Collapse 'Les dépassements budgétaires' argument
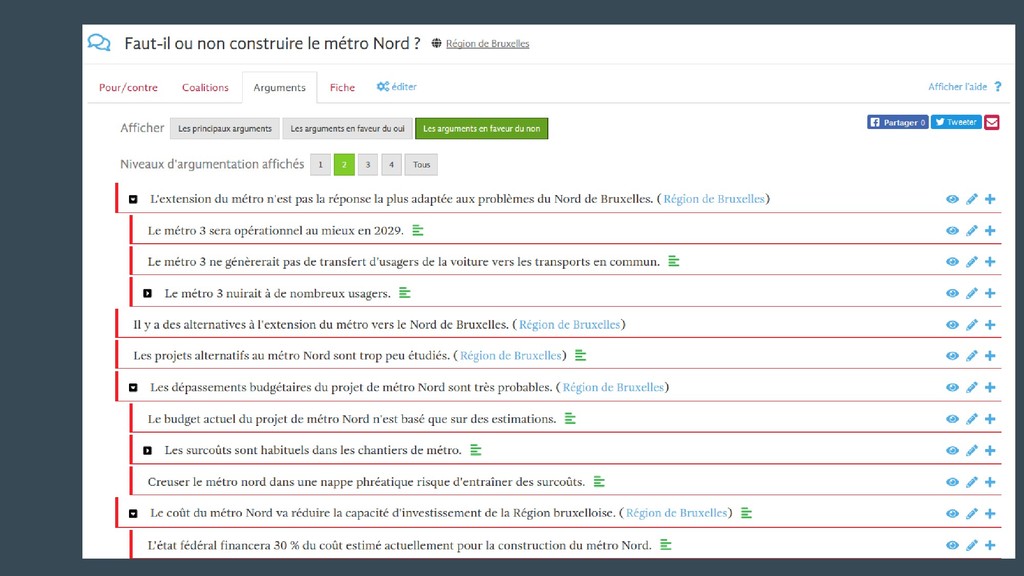This screenshot has height=576, width=1024. pos(133,388)
